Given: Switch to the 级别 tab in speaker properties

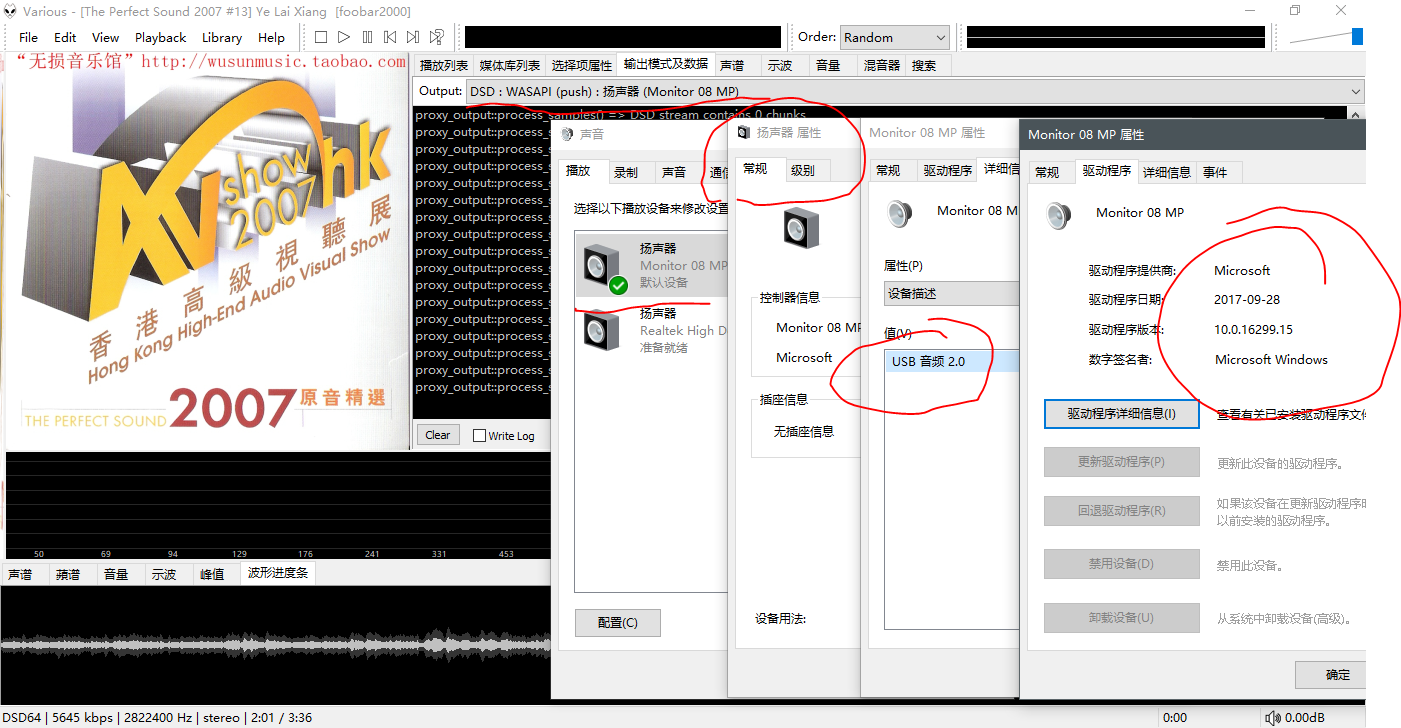Looking at the screenshot, I should pos(802,170).
